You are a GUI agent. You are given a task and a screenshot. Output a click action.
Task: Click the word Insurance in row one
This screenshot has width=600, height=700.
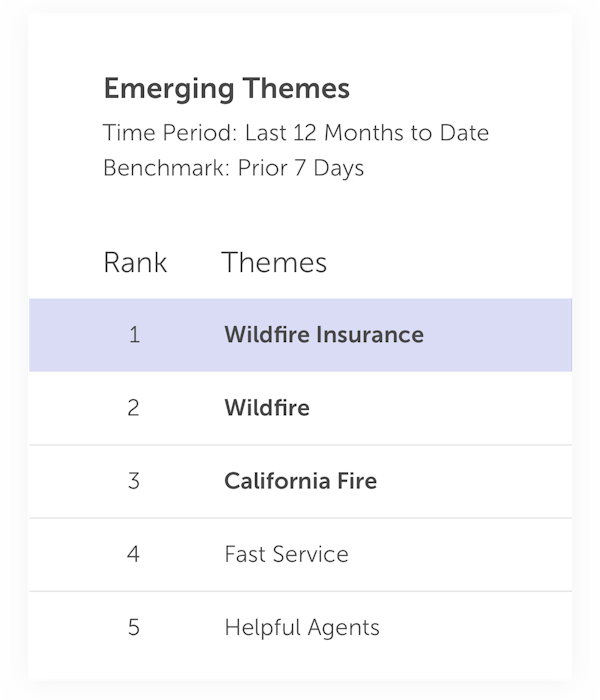(x=370, y=335)
